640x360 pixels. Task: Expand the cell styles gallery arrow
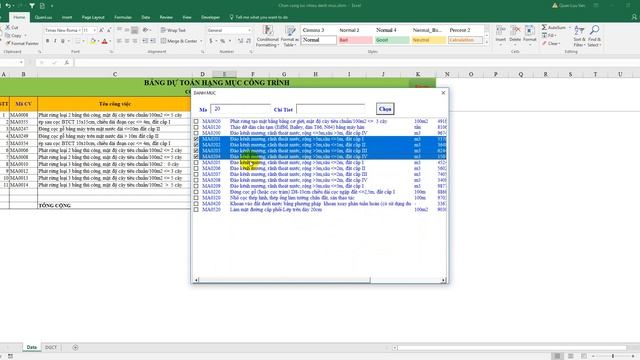(487, 42)
